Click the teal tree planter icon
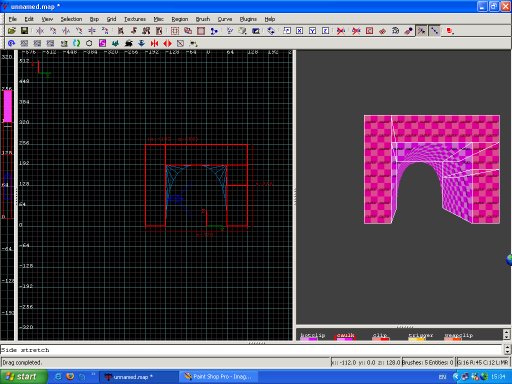The width and height of the screenshot is (512, 384). (115, 43)
